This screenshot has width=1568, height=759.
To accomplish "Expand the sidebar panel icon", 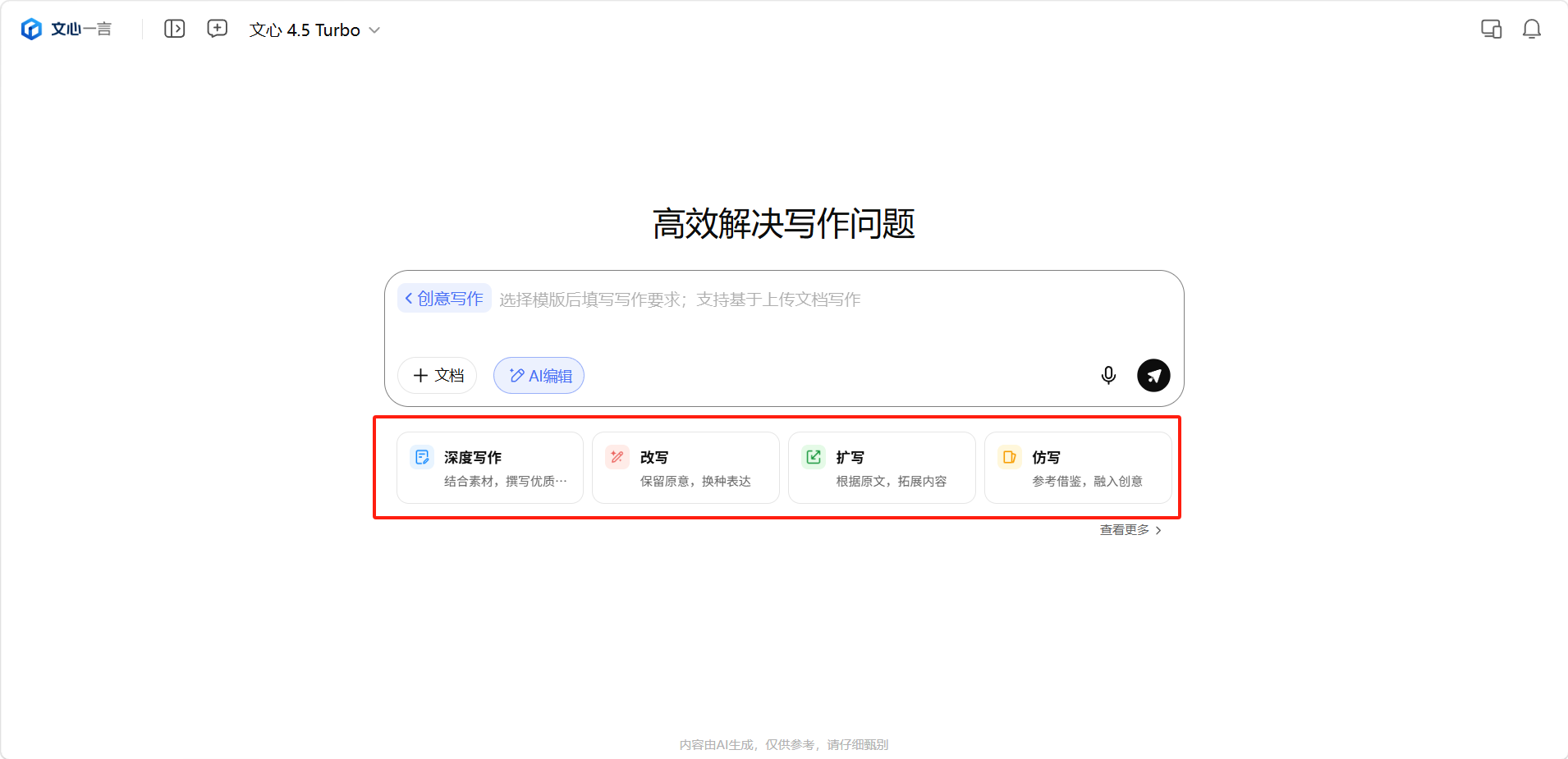I will pyautogui.click(x=174, y=30).
